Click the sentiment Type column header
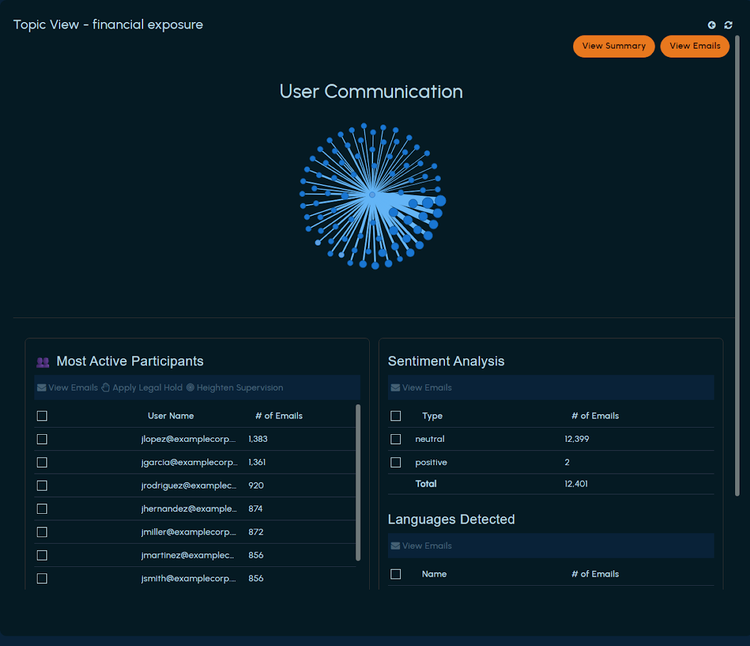Image resolution: width=750 pixels, height=646 pixels. [432, 416]
